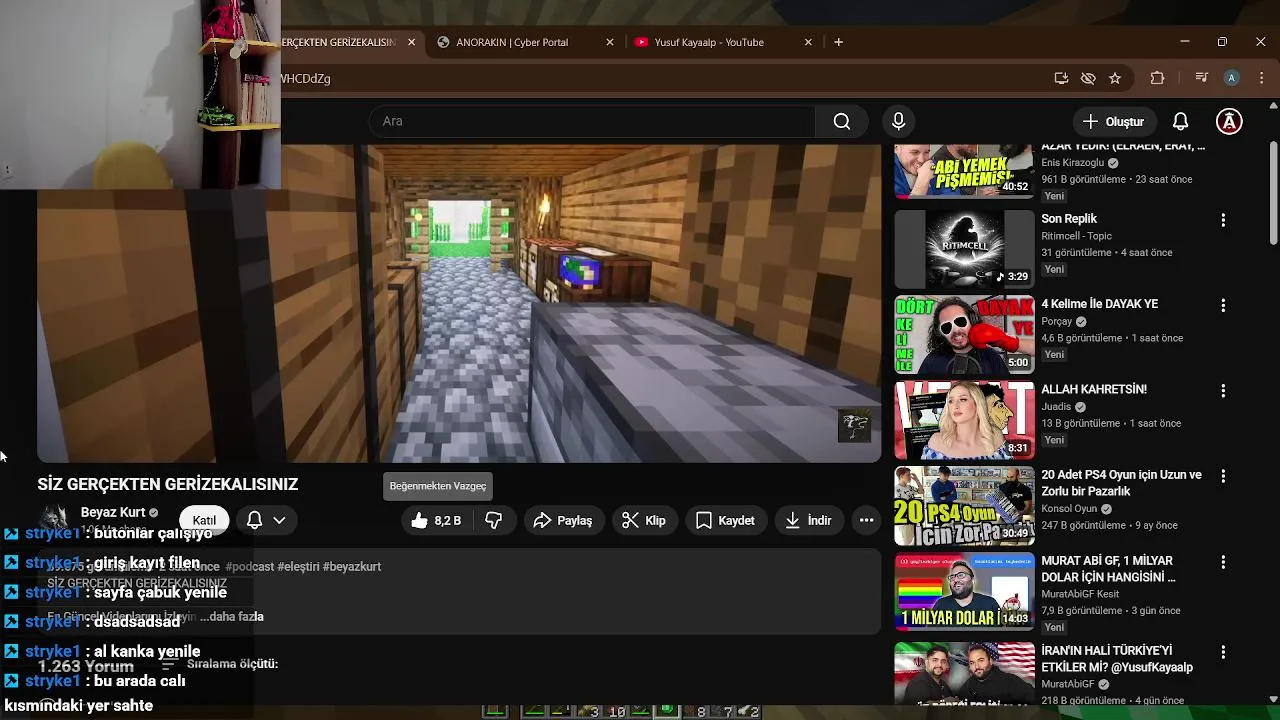This screenshot has height=720, width=1280.
Task: Click the YouTube search magnifier button
Action: (842, 121)
